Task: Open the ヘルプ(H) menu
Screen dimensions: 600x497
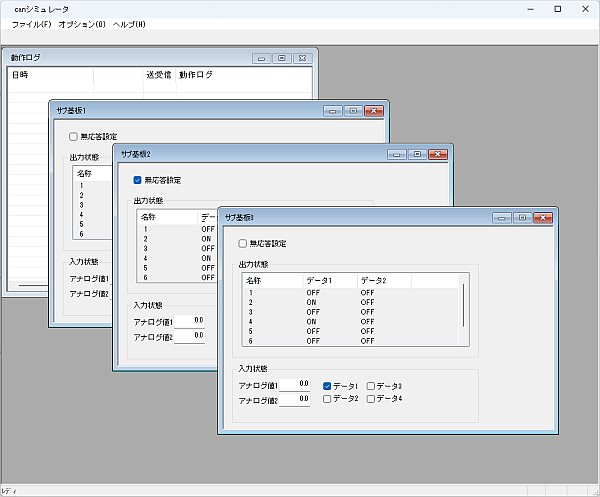Action: (129, 24)
